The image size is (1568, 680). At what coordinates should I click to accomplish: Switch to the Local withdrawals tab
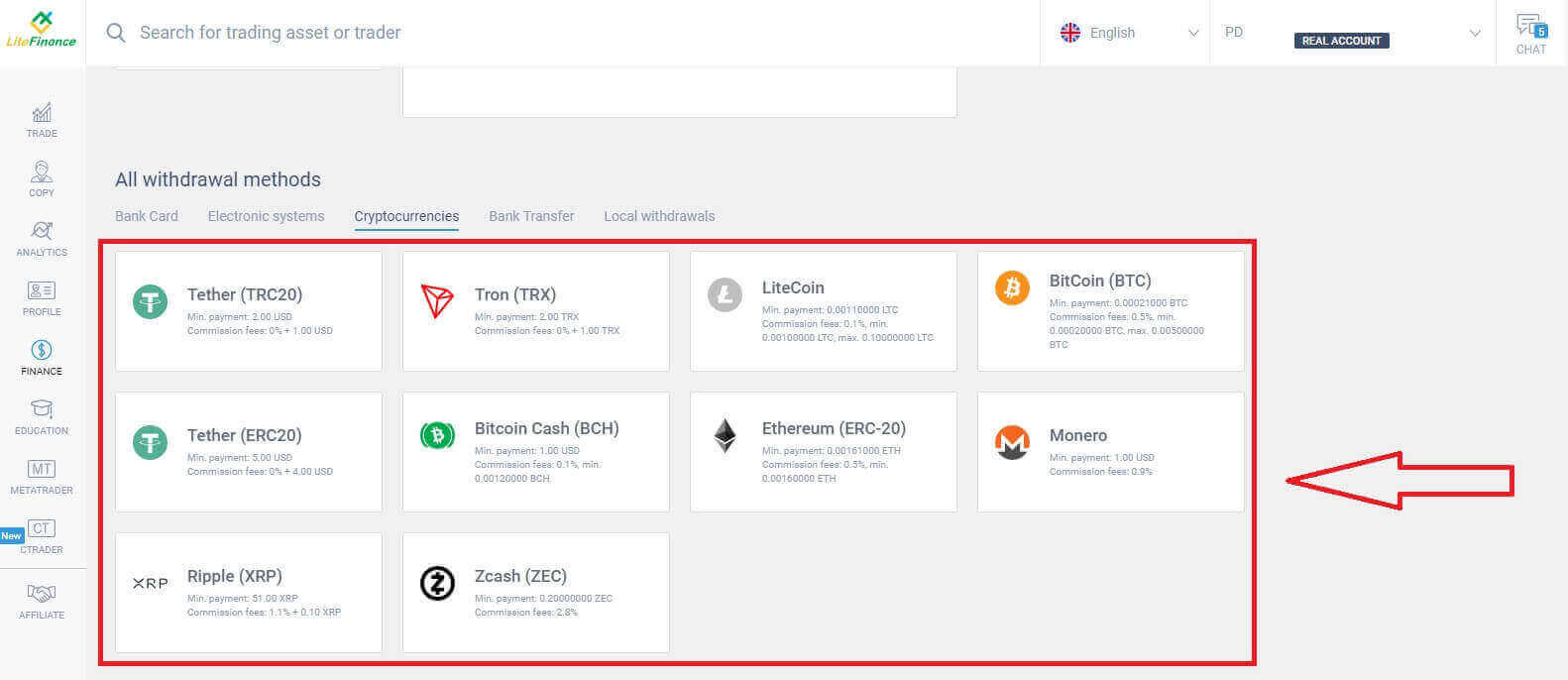659,216
